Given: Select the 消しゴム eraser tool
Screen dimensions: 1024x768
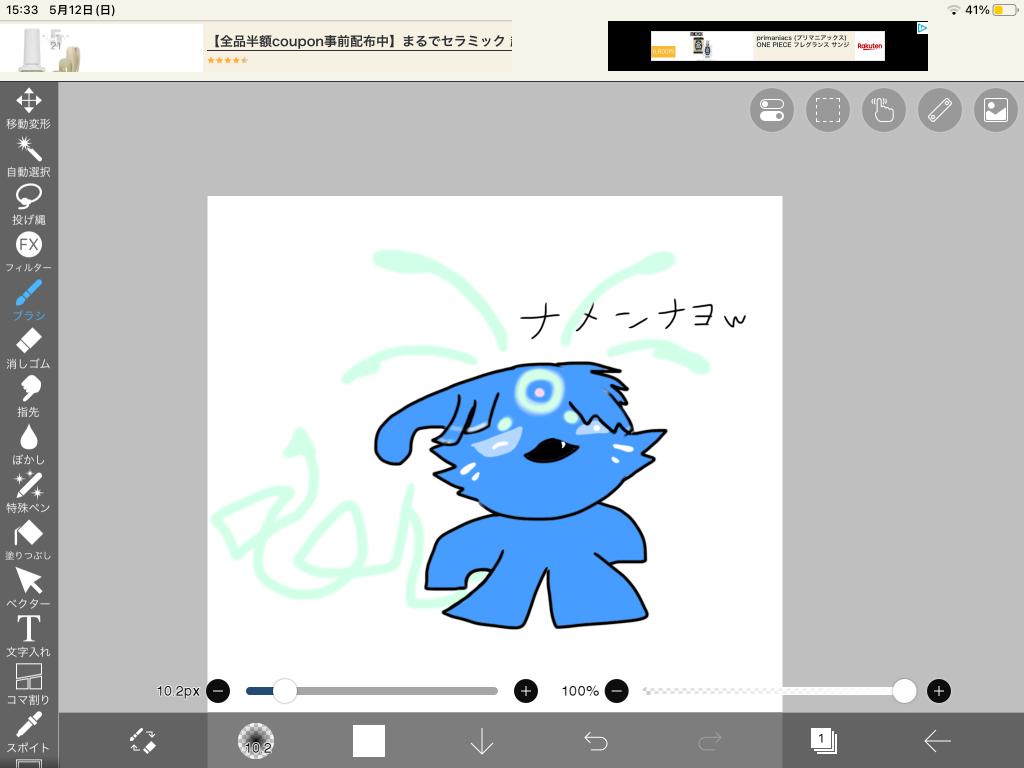Looking at the screenshot, I should point(28,347).
